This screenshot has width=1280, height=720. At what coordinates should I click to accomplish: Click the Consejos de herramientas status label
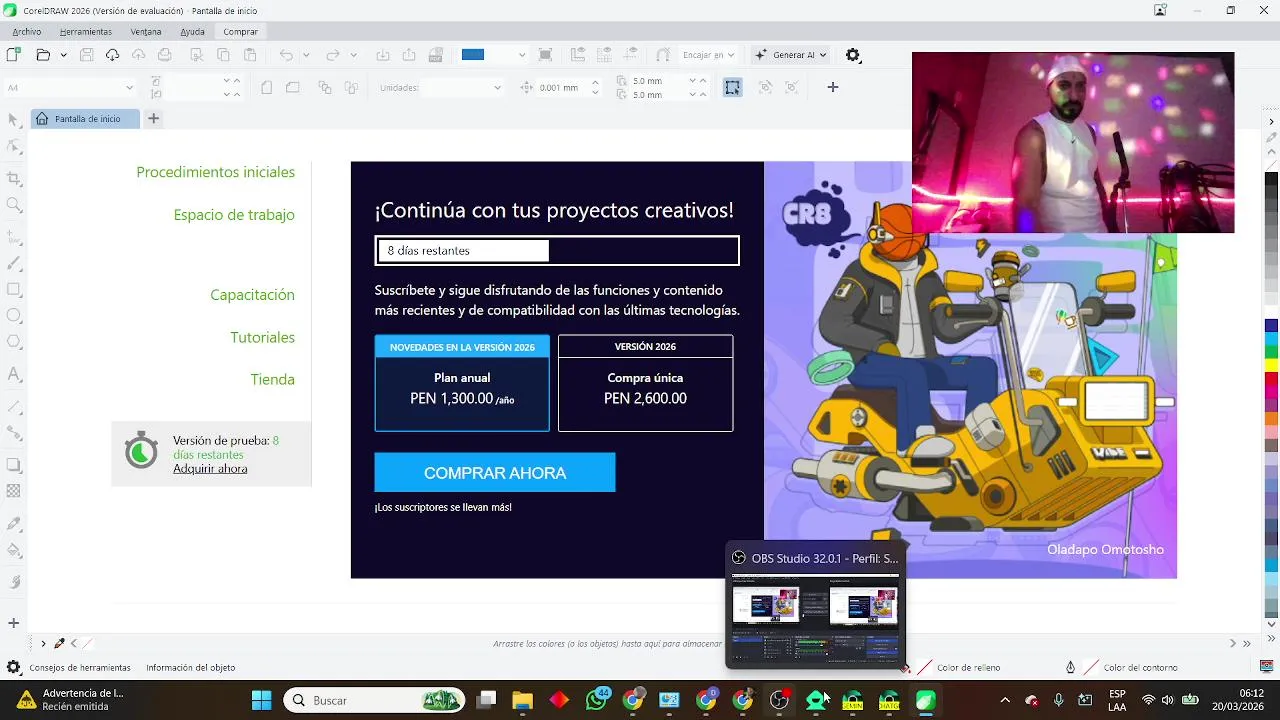click(x=80, y=667)
